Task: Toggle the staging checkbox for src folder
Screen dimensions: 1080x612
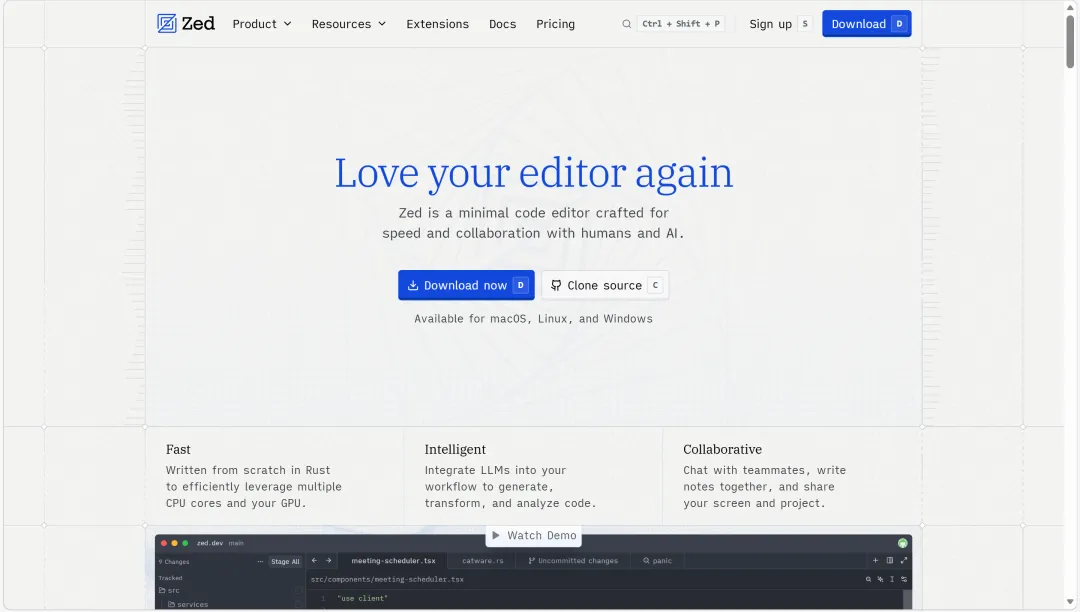Action: coord(298,591)
